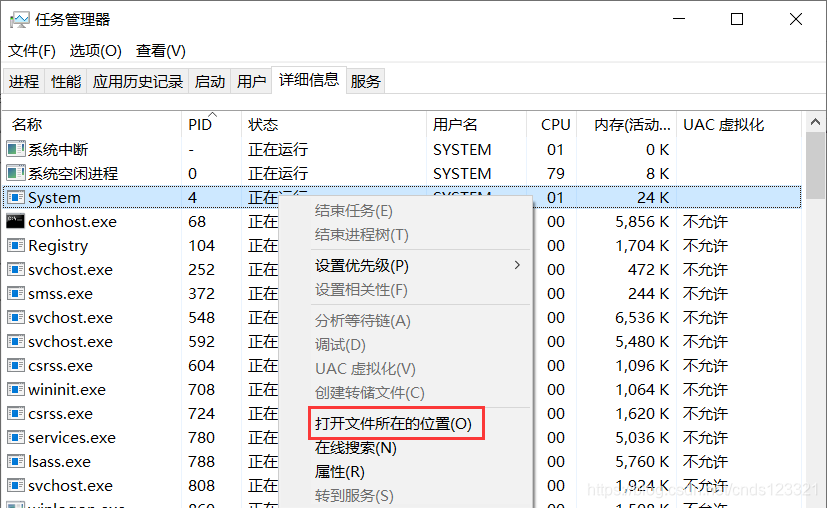Switch to the 性能 tab
The image size is (827, 508).
[66, 81]
